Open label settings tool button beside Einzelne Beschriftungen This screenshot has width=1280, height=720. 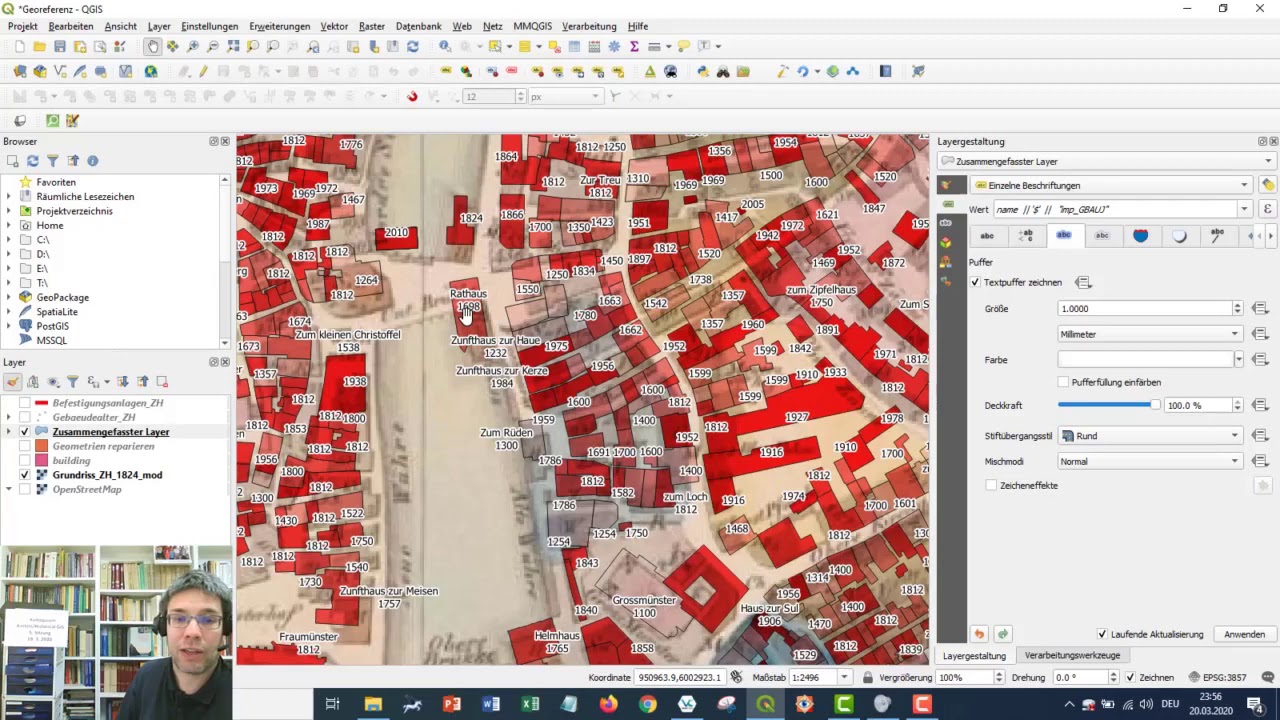point(1268,185)
